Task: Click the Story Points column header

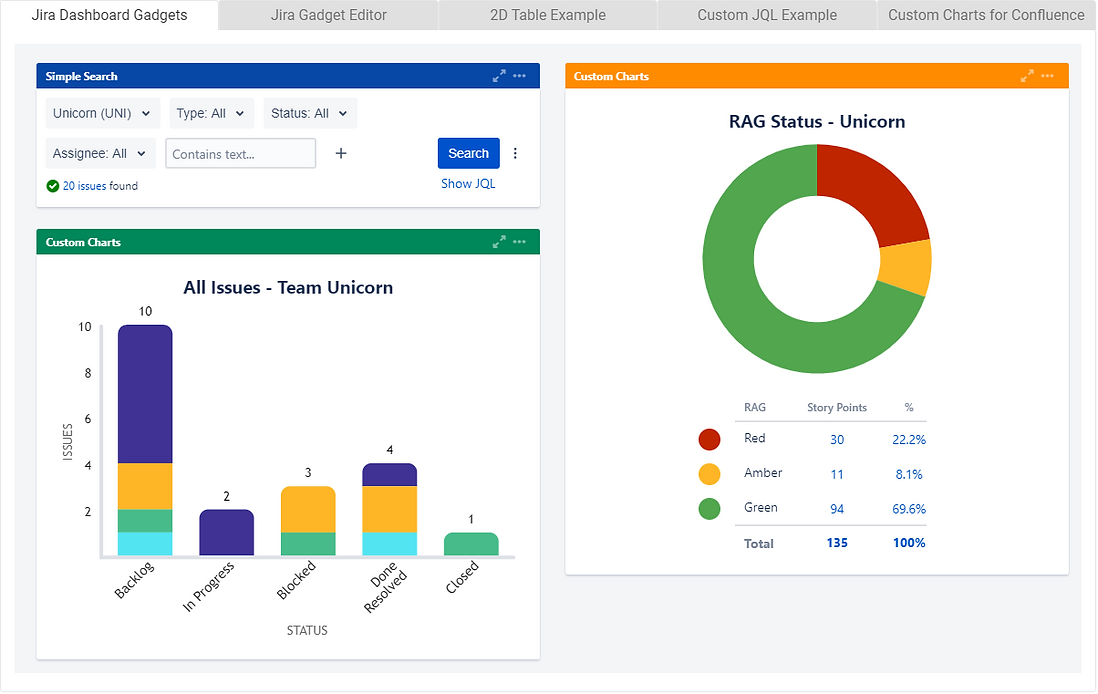Action: 837,407
